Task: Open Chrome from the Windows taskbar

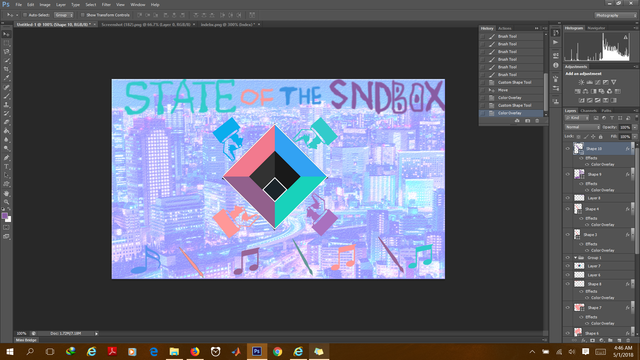Action: [x=278, y=351]
